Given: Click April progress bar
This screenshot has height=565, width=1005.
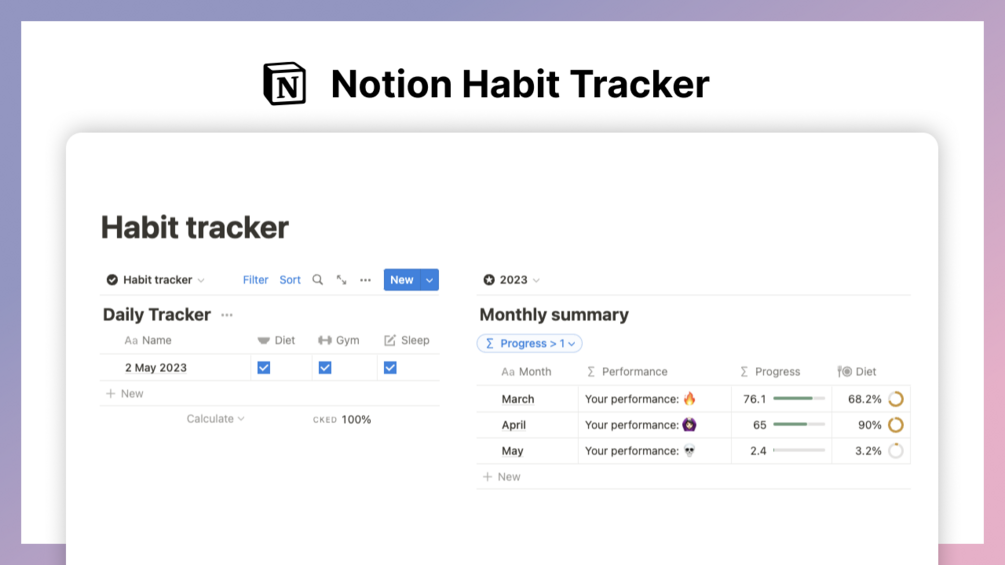Looking at the screenshot, I should (799, 424).
